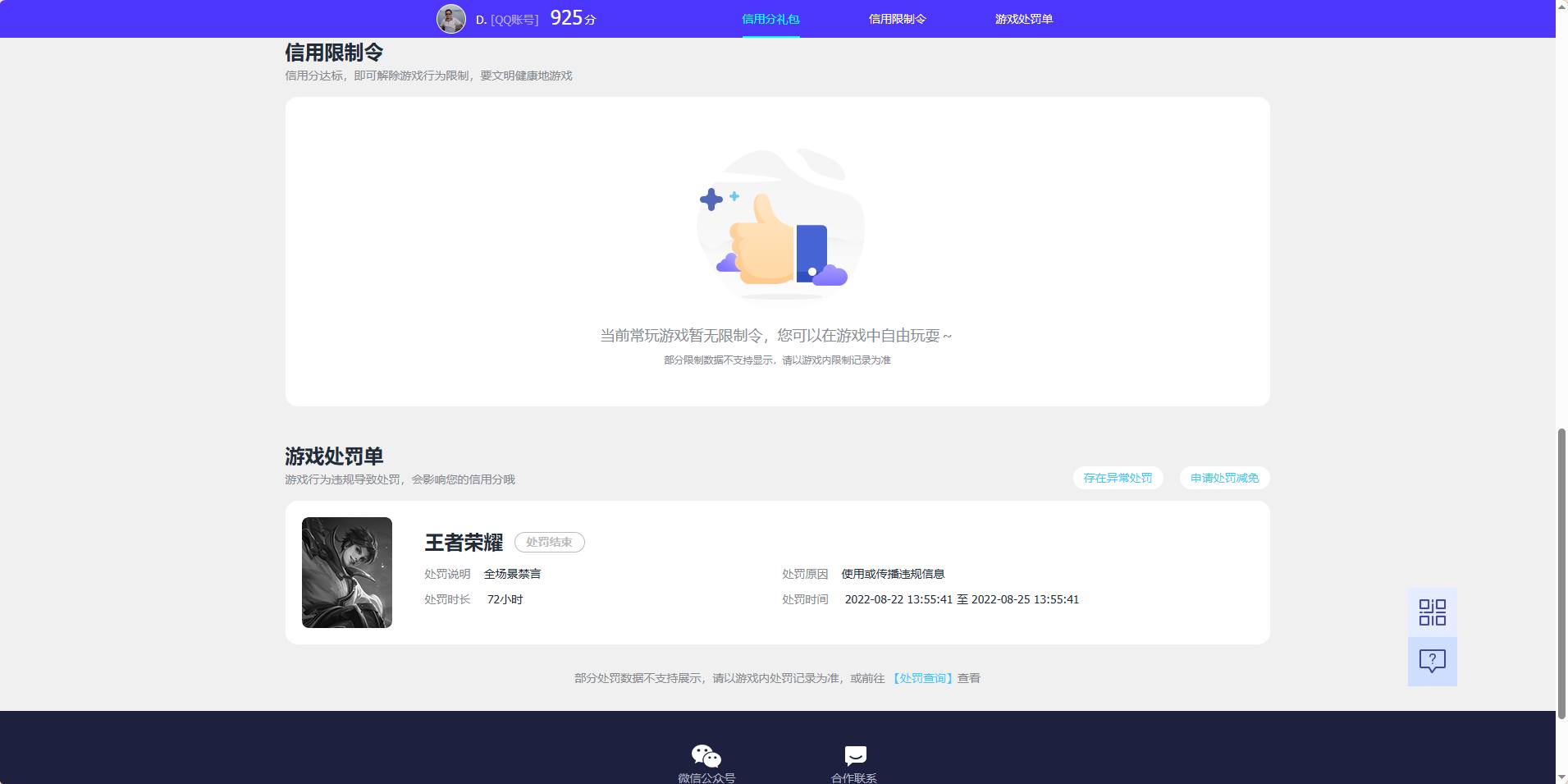Click the 信用限制令 section heading
This screenshot has height=784, width=1568.
[334, 53]
